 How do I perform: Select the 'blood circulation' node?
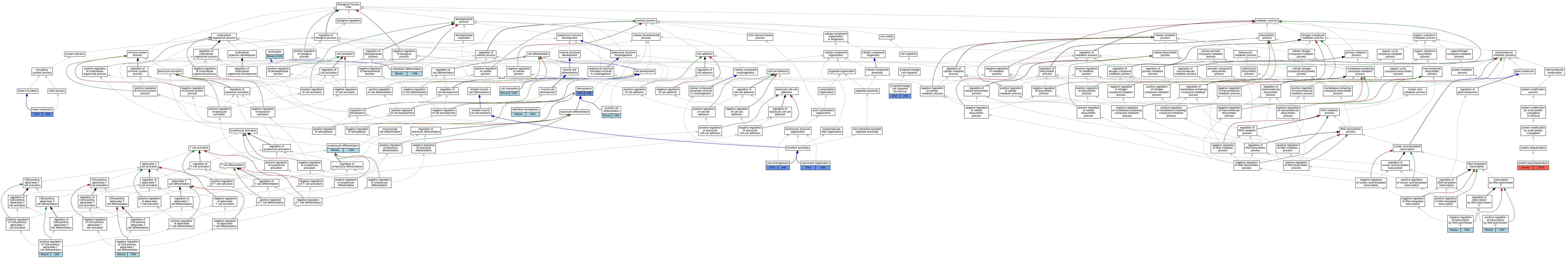(27, 91)
